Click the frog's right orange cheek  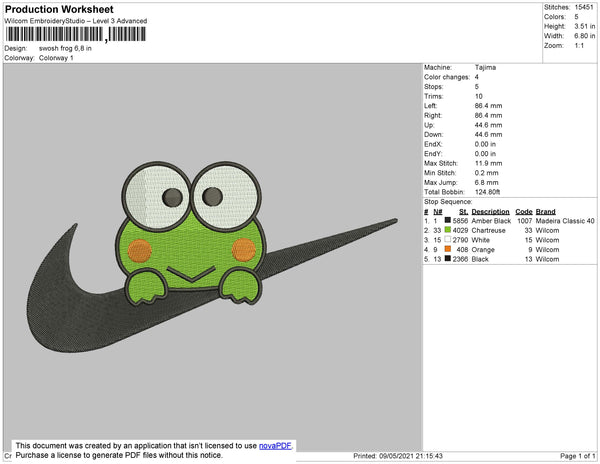(x=244, y=250)
